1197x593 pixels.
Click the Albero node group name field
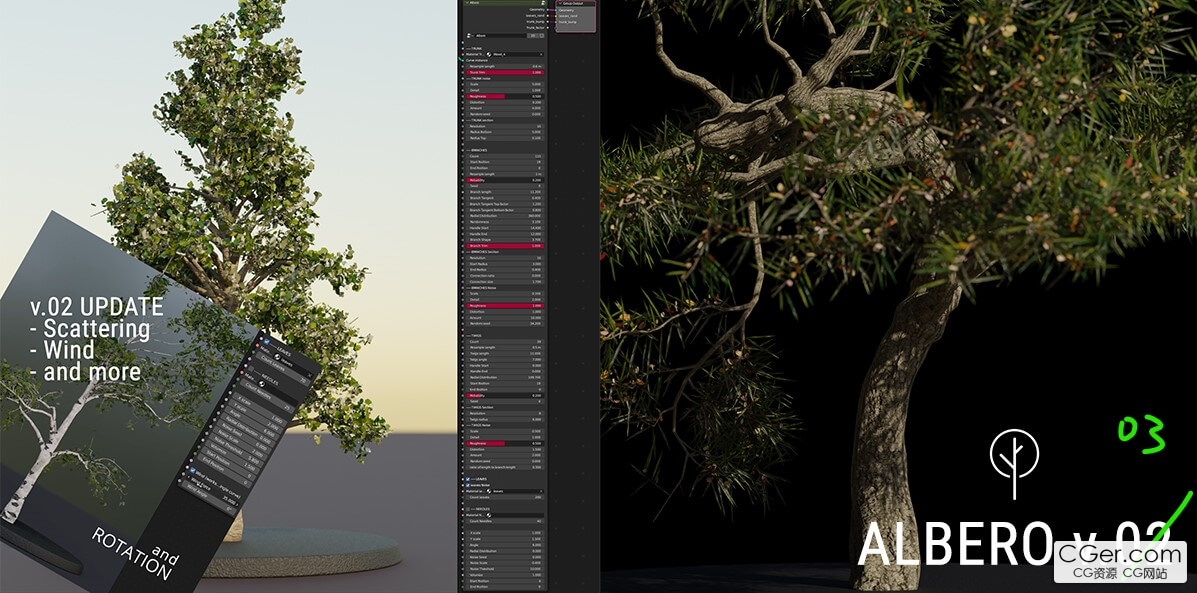coord(500,35)
